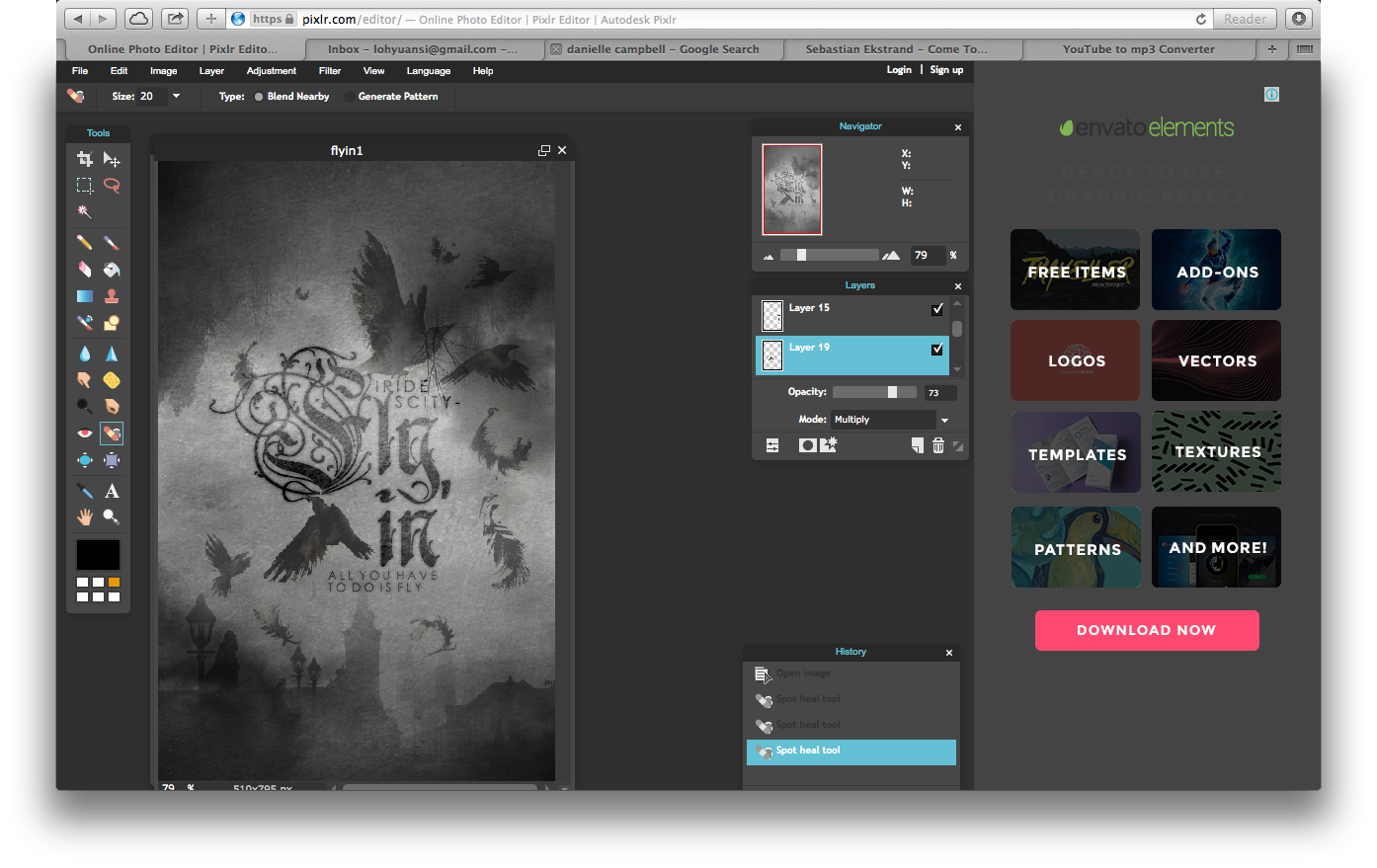Viewport: 1377px width, 868px height.
Task: Open the main black color swatch
Action: click(x=98, y=554)
